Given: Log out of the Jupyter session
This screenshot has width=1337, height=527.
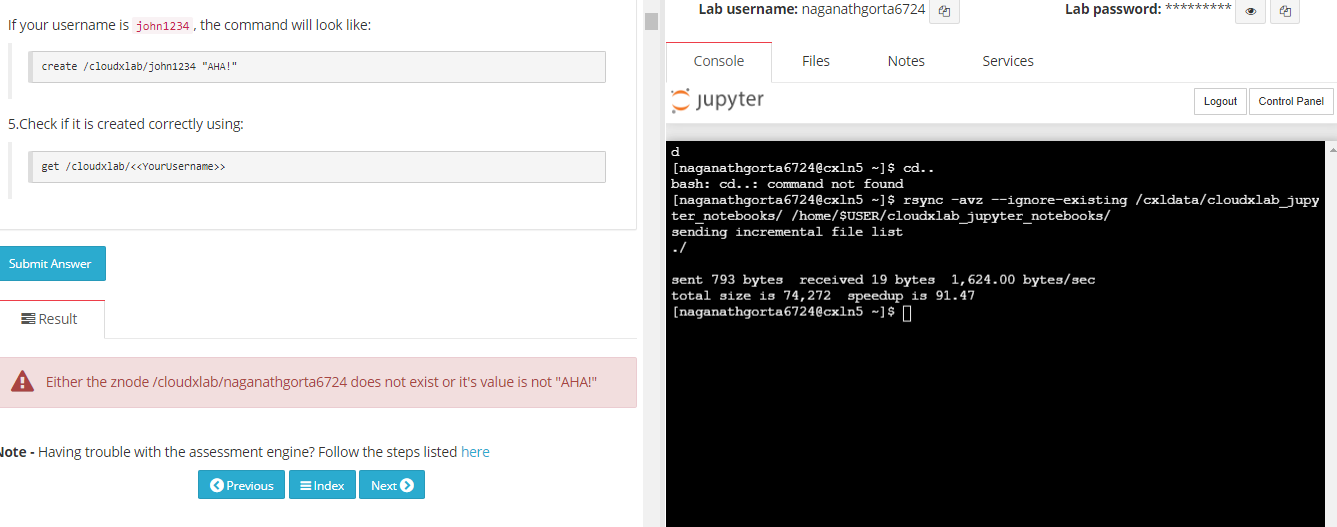Looking at the screenshot, I should (x=1220, y=101).
